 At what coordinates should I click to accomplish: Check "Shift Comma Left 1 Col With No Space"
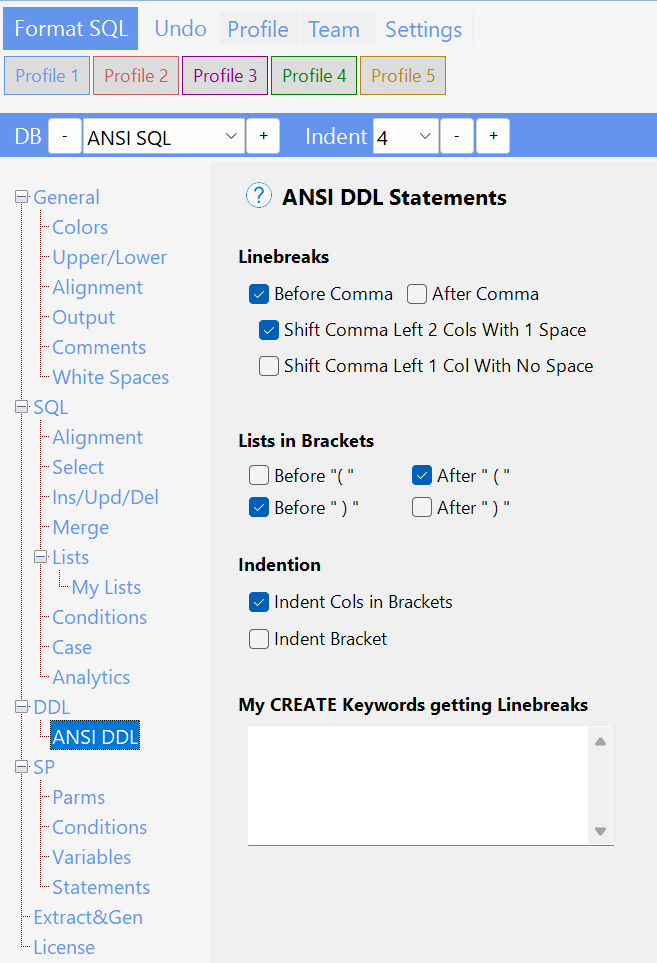point(268,366)
